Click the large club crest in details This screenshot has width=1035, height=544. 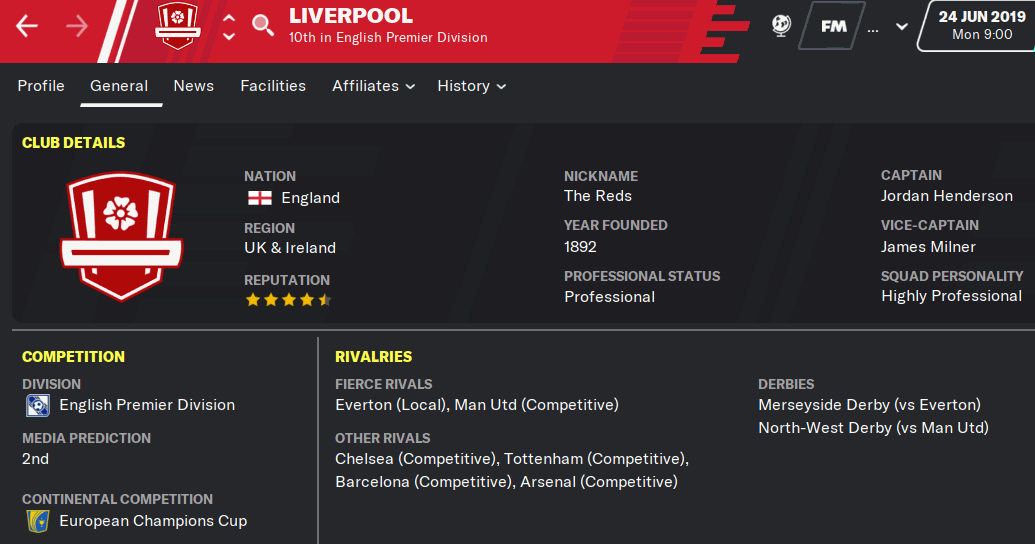click(x=121, y=236)
